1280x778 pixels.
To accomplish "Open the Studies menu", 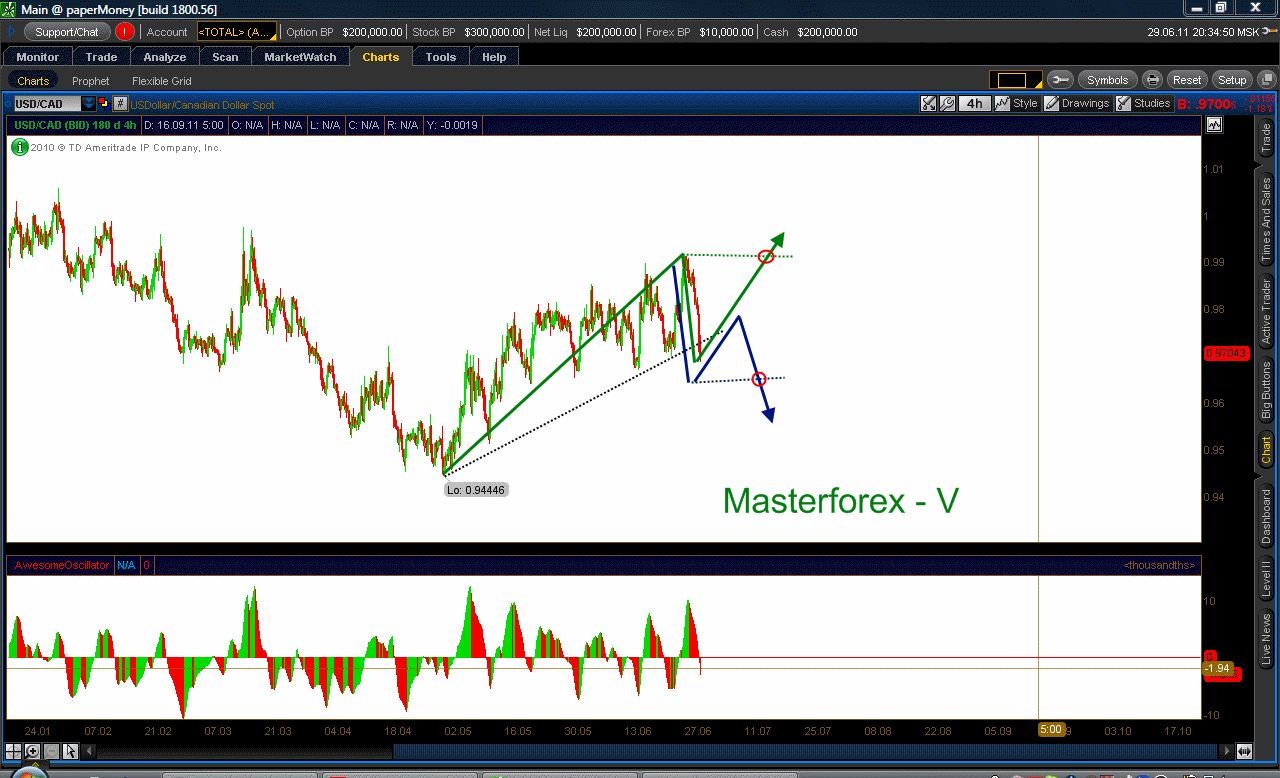I will [x=1143, y=103].
